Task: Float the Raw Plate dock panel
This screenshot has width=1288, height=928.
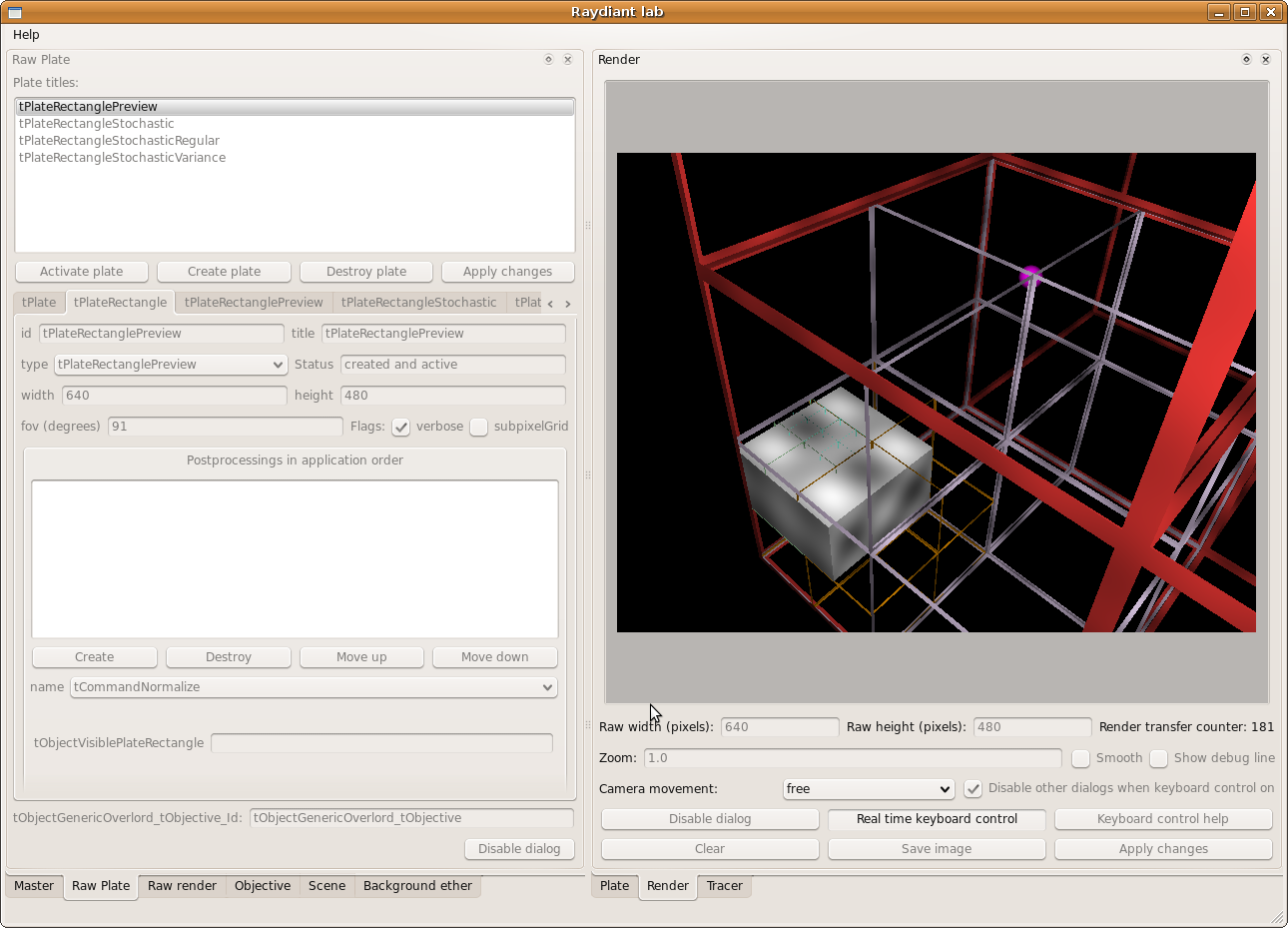Action: tap(548, 60)
